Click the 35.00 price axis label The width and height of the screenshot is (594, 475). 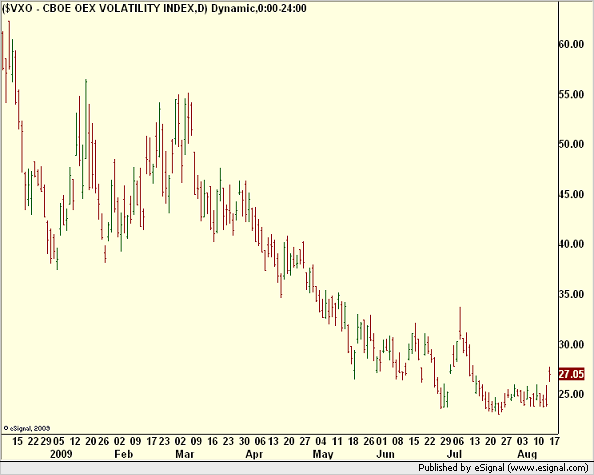572,294
